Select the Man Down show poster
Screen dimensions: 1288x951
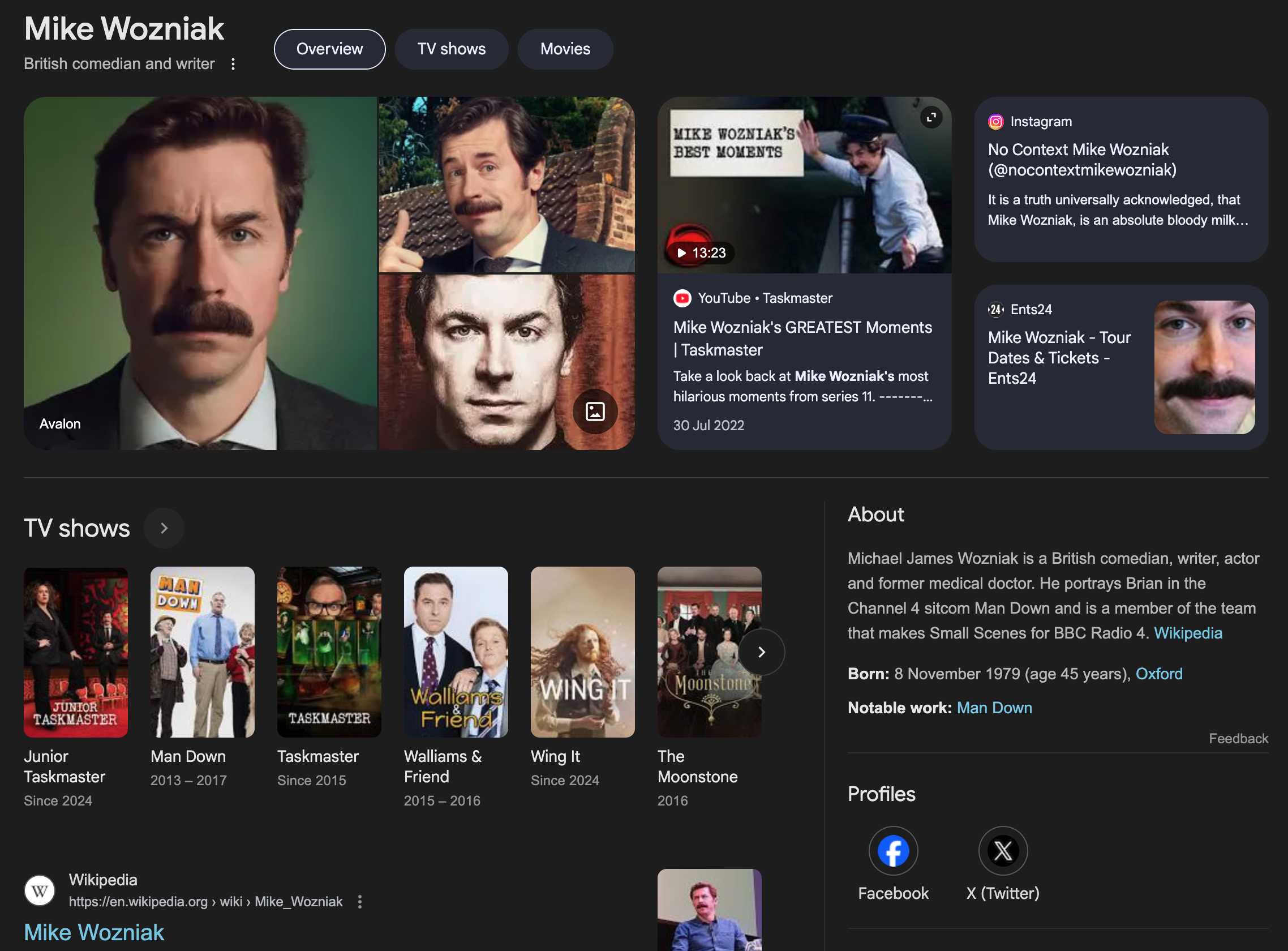click(x=203, y=652)
